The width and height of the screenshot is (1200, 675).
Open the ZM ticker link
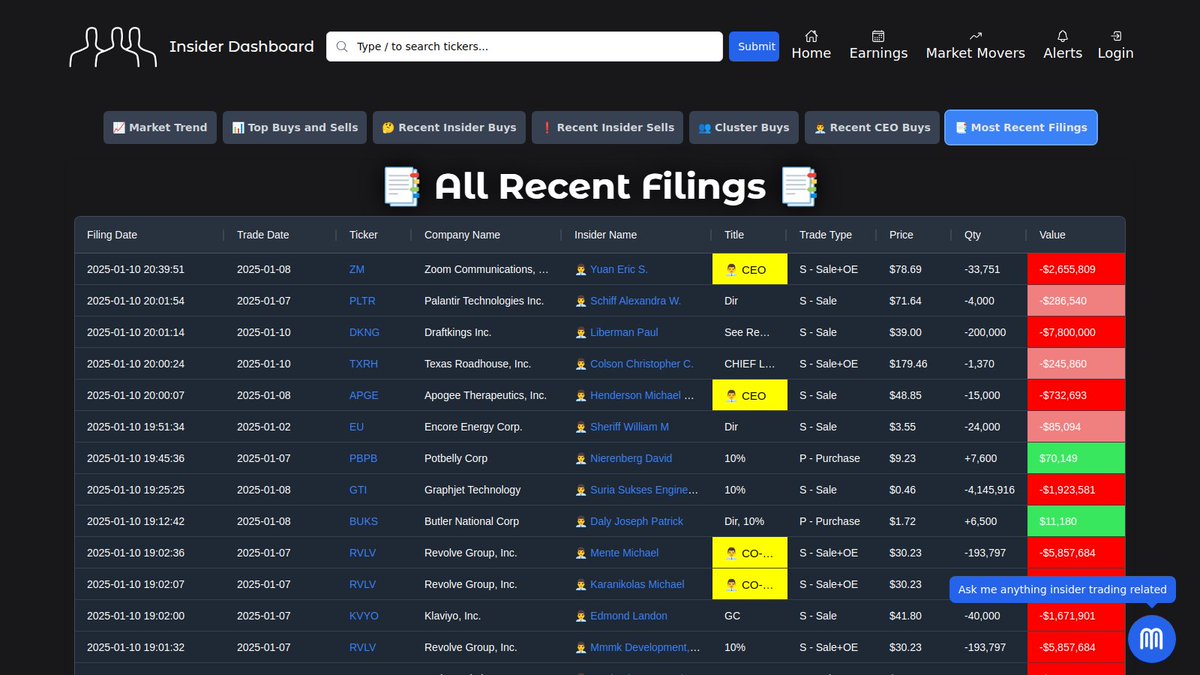coord(357,270)
